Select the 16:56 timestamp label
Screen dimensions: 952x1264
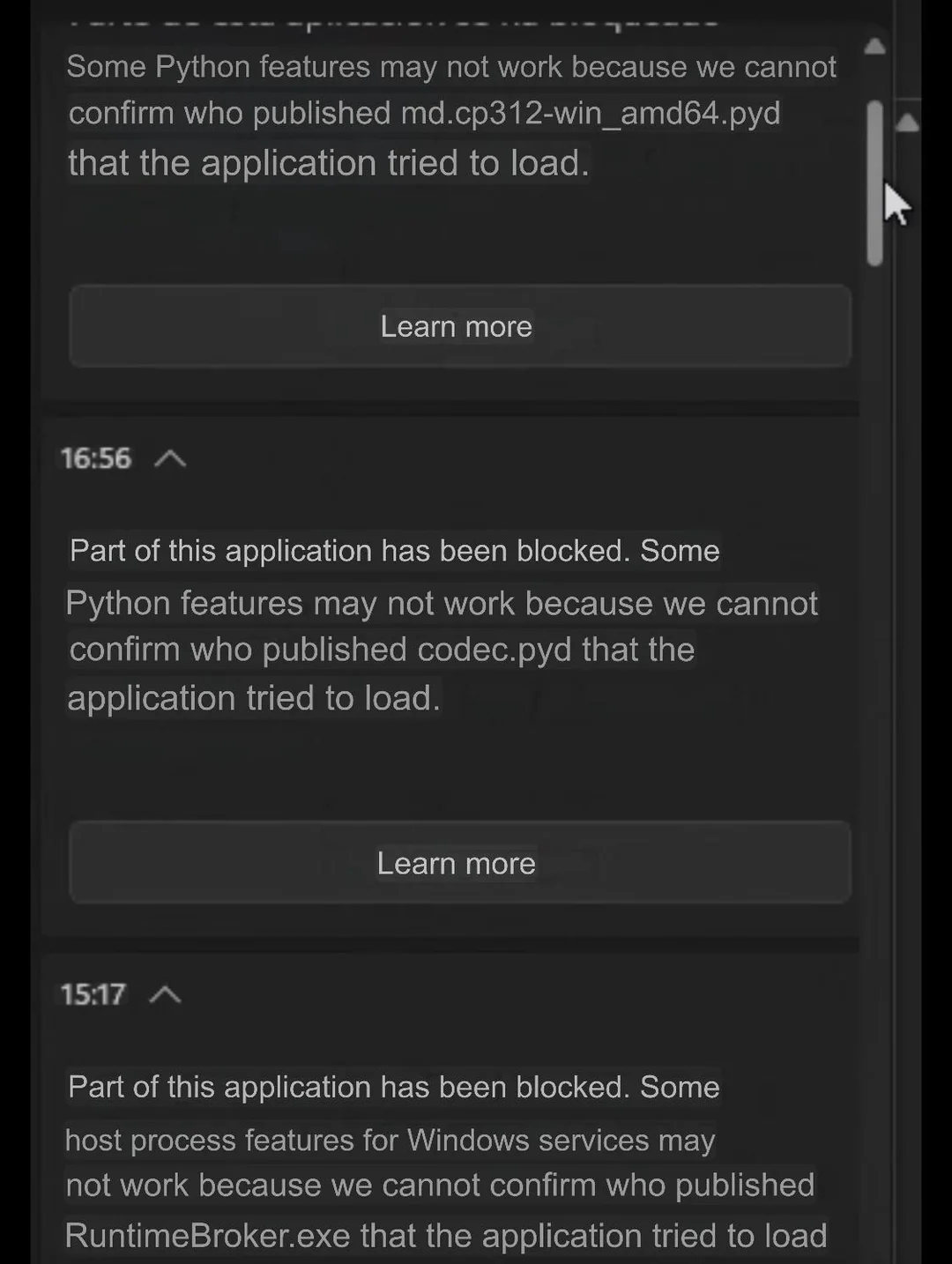point(95,458)
